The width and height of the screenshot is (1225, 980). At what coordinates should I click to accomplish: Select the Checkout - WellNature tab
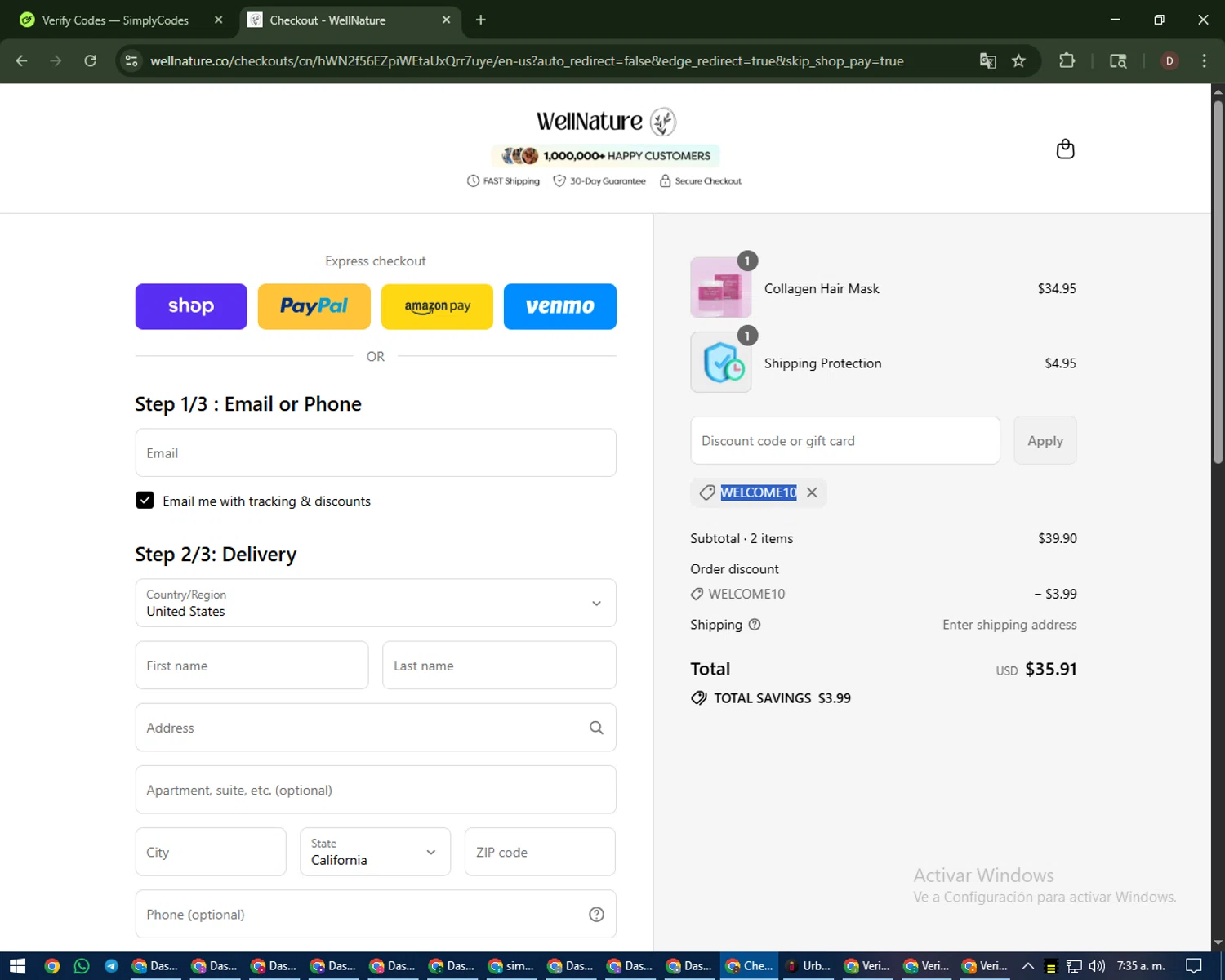(x=350, y=20)
